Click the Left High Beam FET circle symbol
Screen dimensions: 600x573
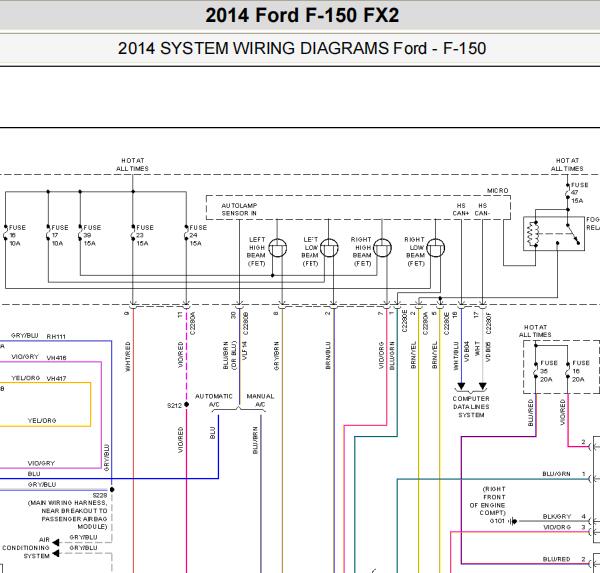coord(277,248)
